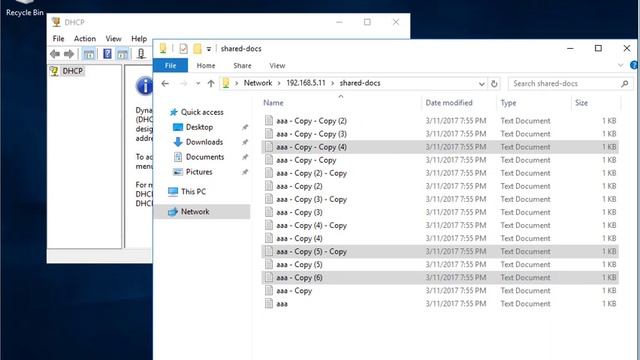Viewport: 640px width, 360px height.
Task: Sort by Date modified column header
Action: 449,103
